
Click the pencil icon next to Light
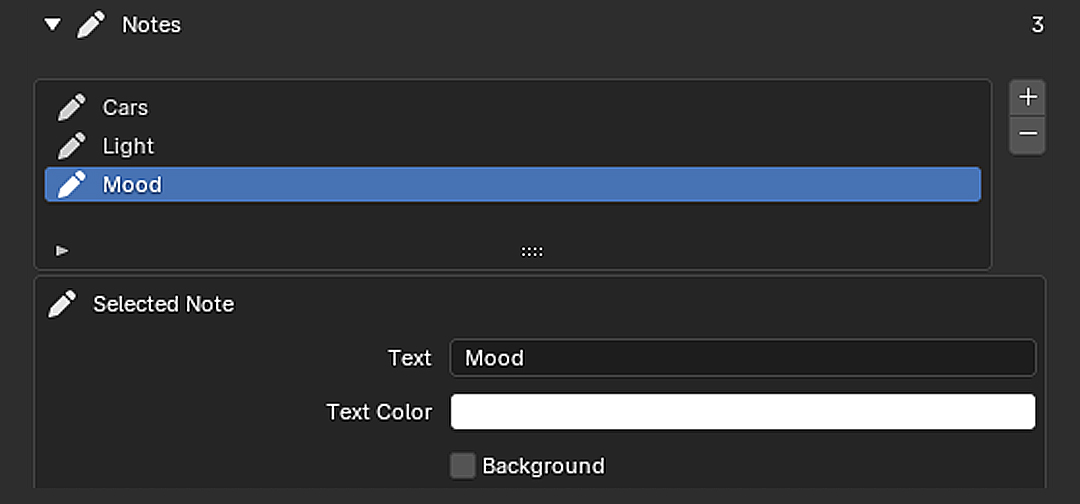coord(72,146)
